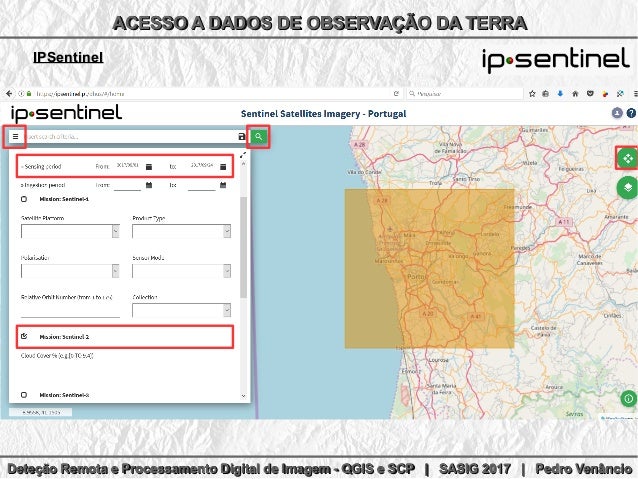Open the Collection dropdown

(181, 311)
